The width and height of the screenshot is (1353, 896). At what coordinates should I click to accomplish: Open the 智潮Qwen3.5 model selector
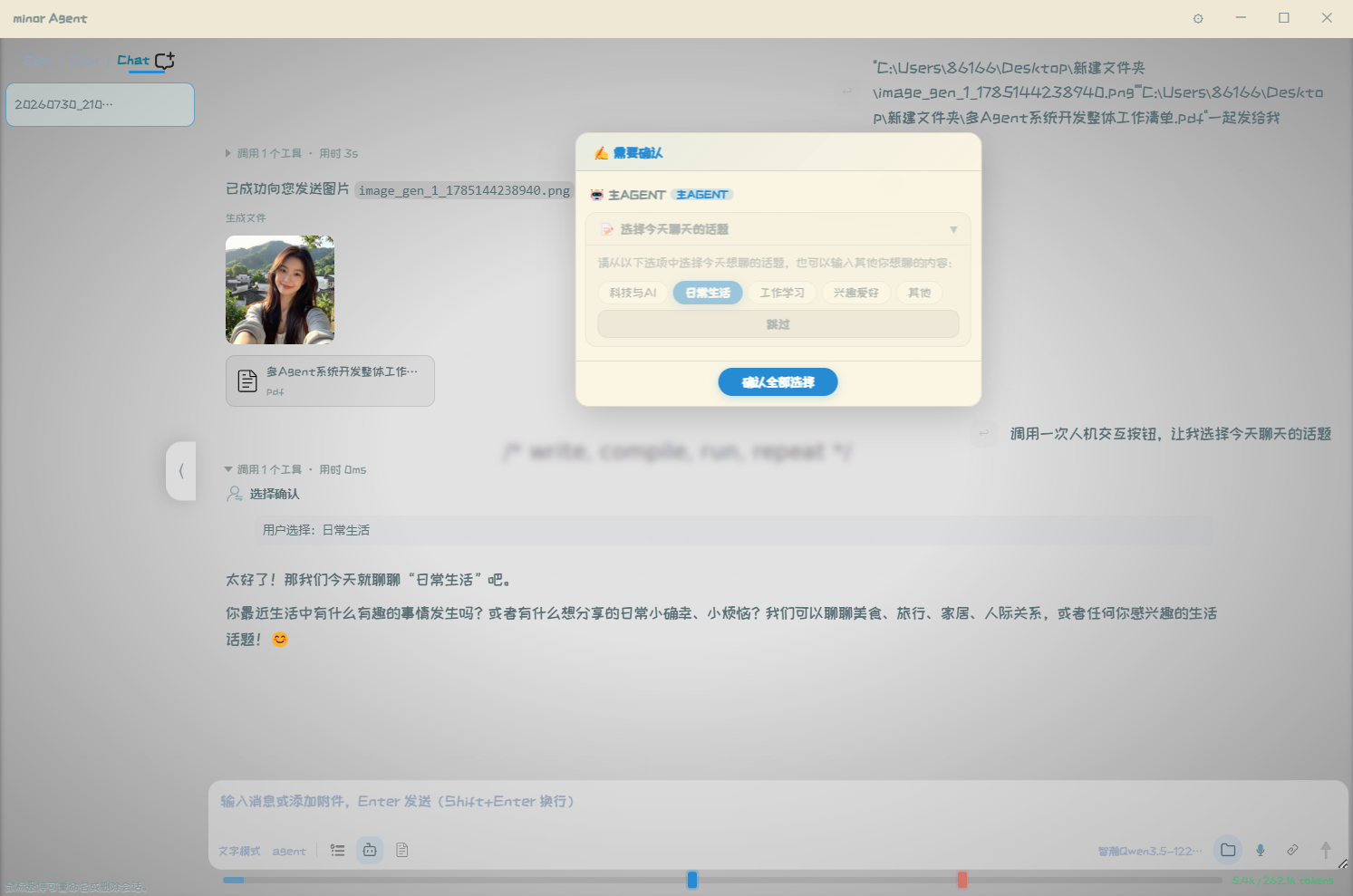[1150, 851]
